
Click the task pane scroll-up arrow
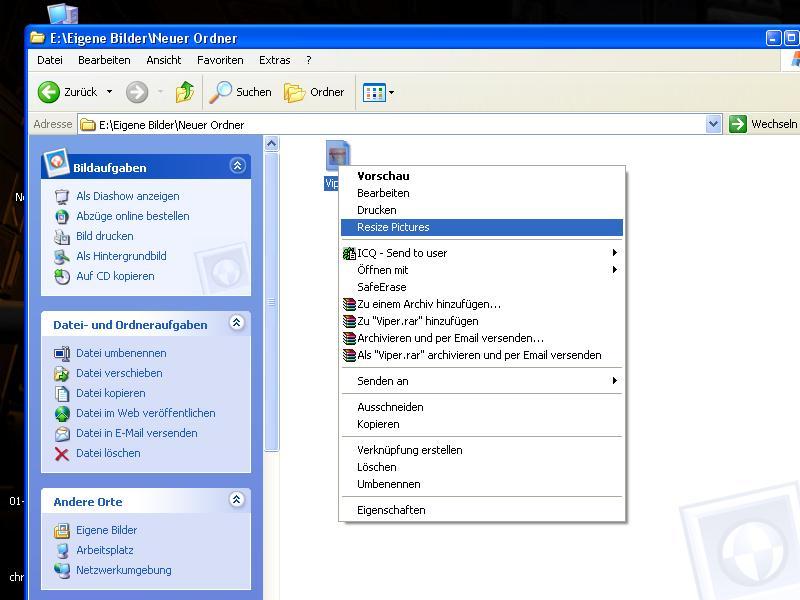(x=271, y=144)
